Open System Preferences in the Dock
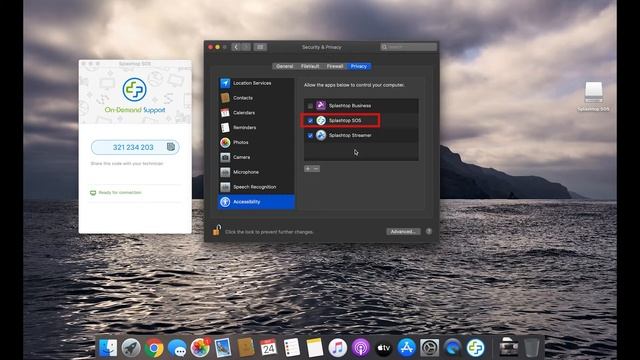The image size is (640, 360). pyautogui.click(x=429, y=348)
